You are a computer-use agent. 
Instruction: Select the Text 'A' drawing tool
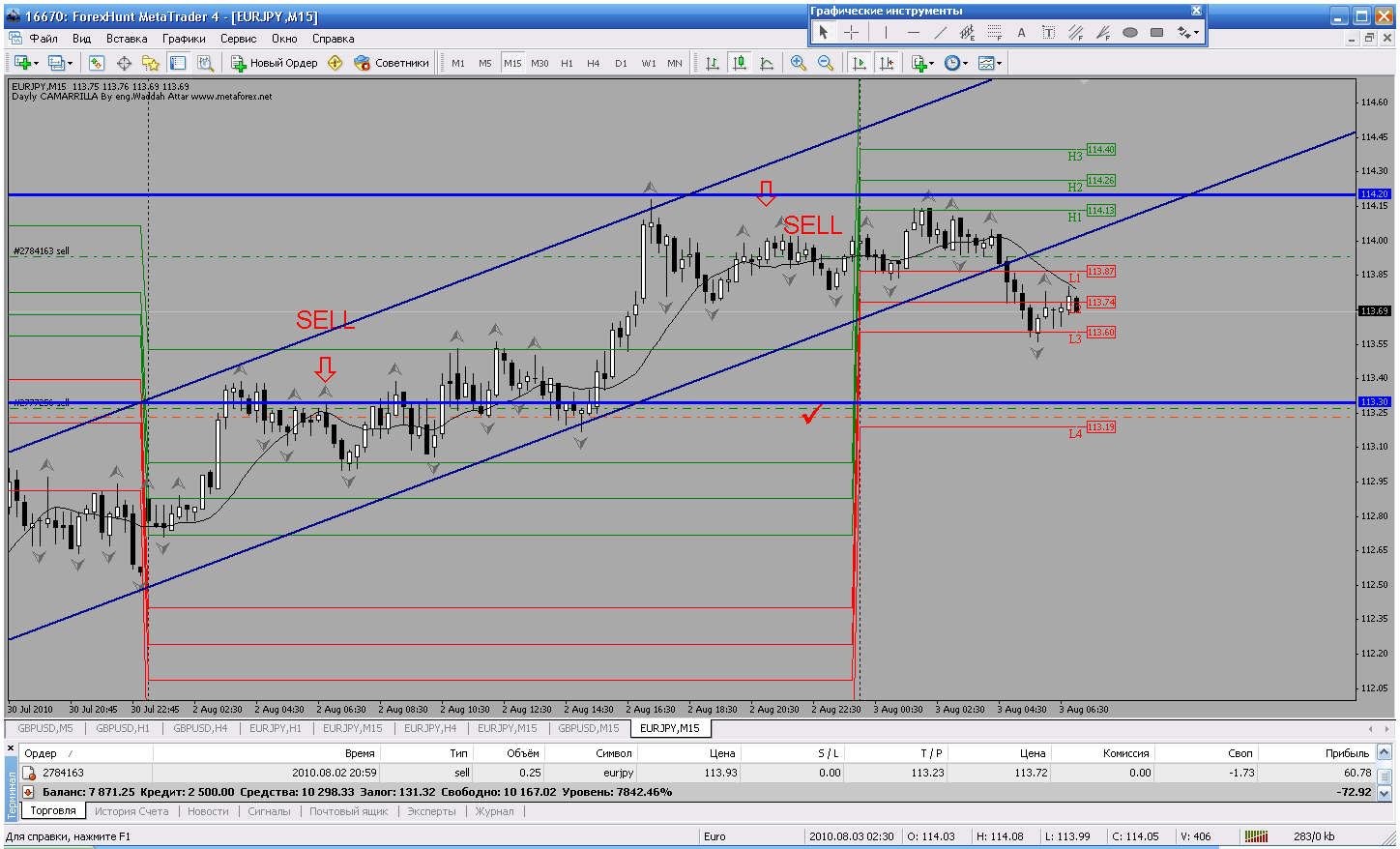coord(1021,32)
